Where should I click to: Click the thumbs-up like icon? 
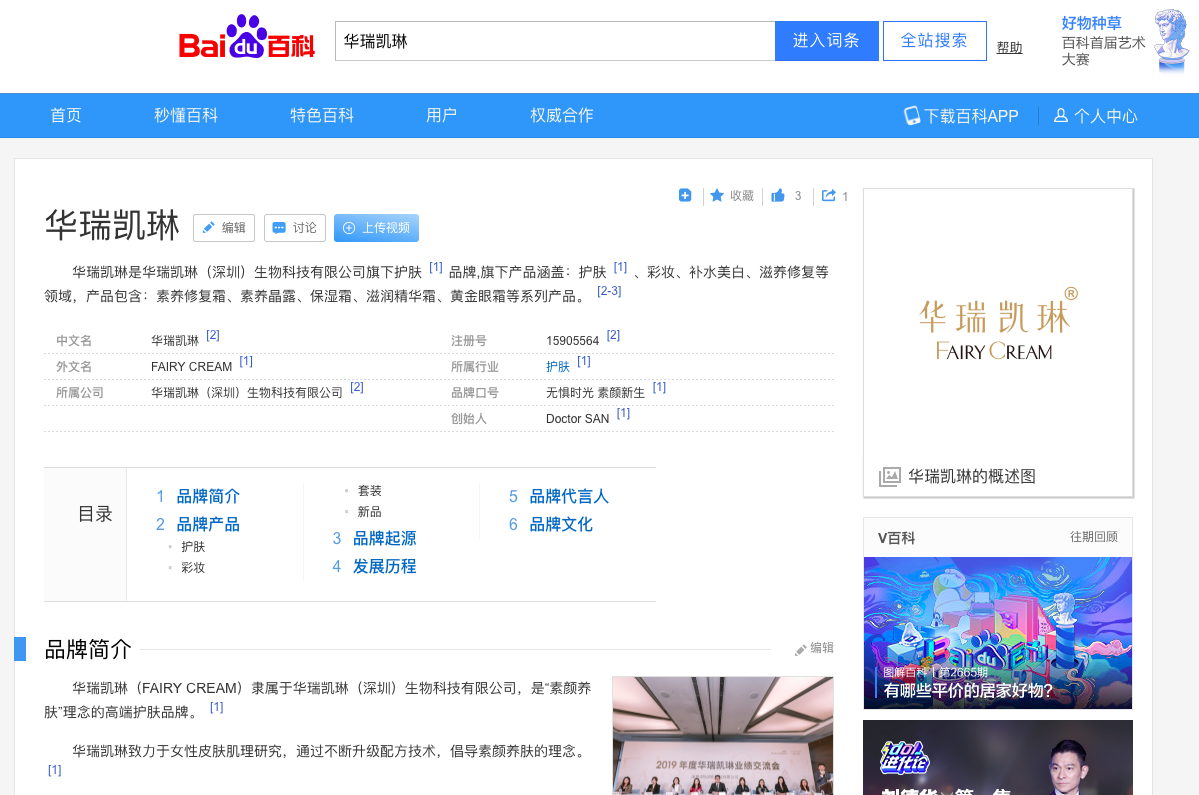pyautogui.click(x=778, y=196)
